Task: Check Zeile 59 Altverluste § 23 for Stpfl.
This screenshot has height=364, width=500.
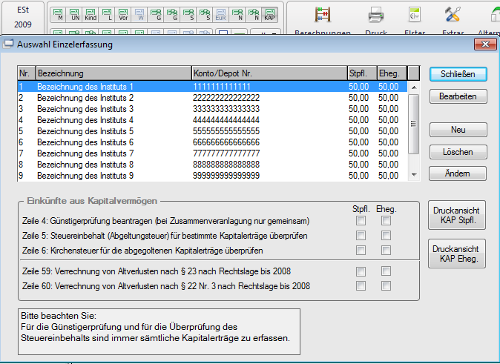Action: [361, 271]
